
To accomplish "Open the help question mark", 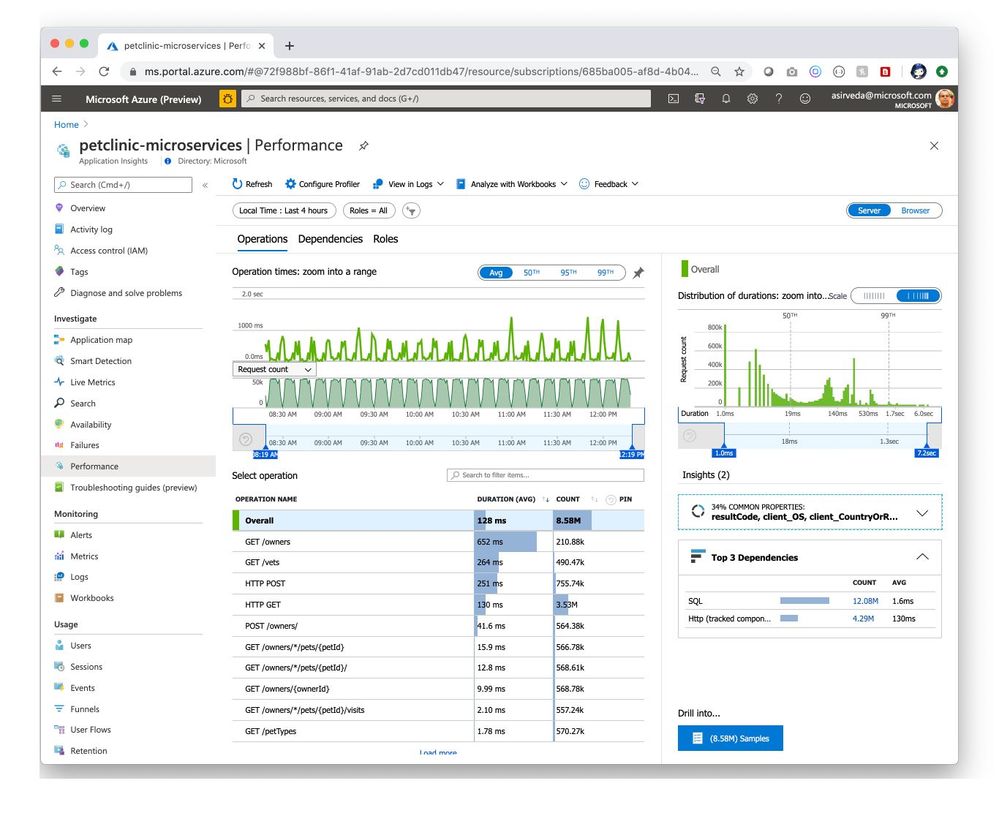I will point(779,99).
